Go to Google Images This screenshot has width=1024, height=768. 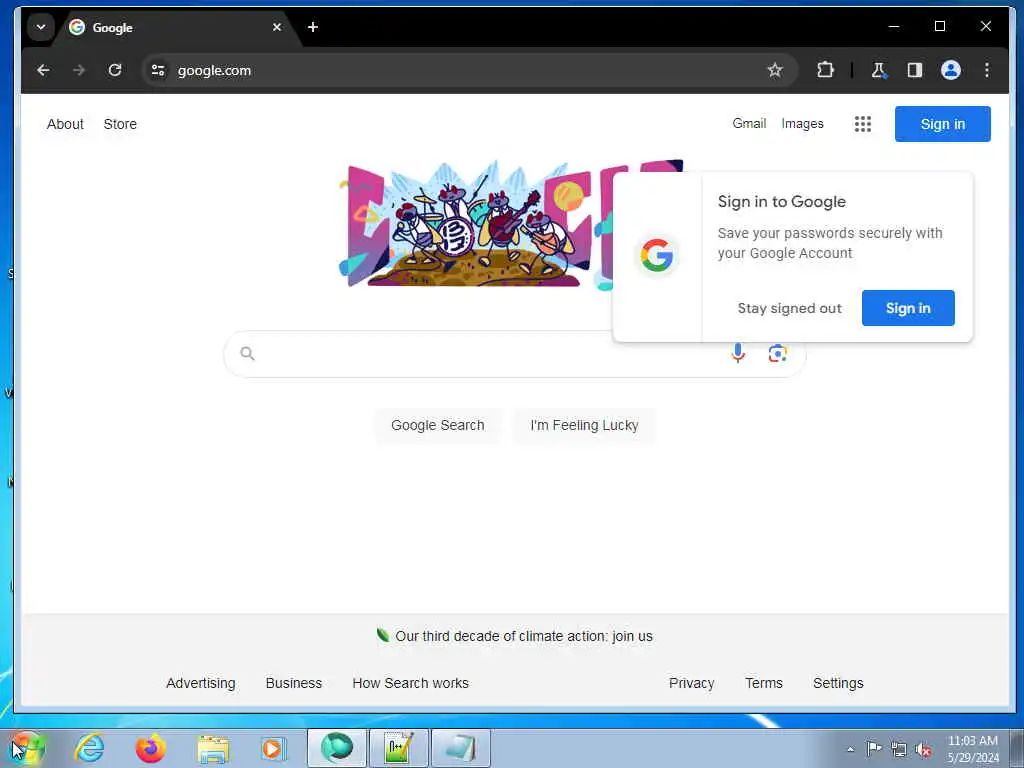tap(803, 123)
